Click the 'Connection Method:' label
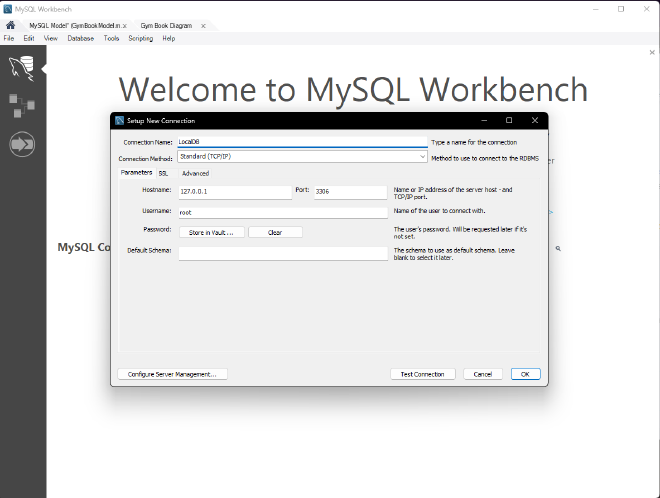The width and height of the screenshot is (660, 498). coord(145,159)
